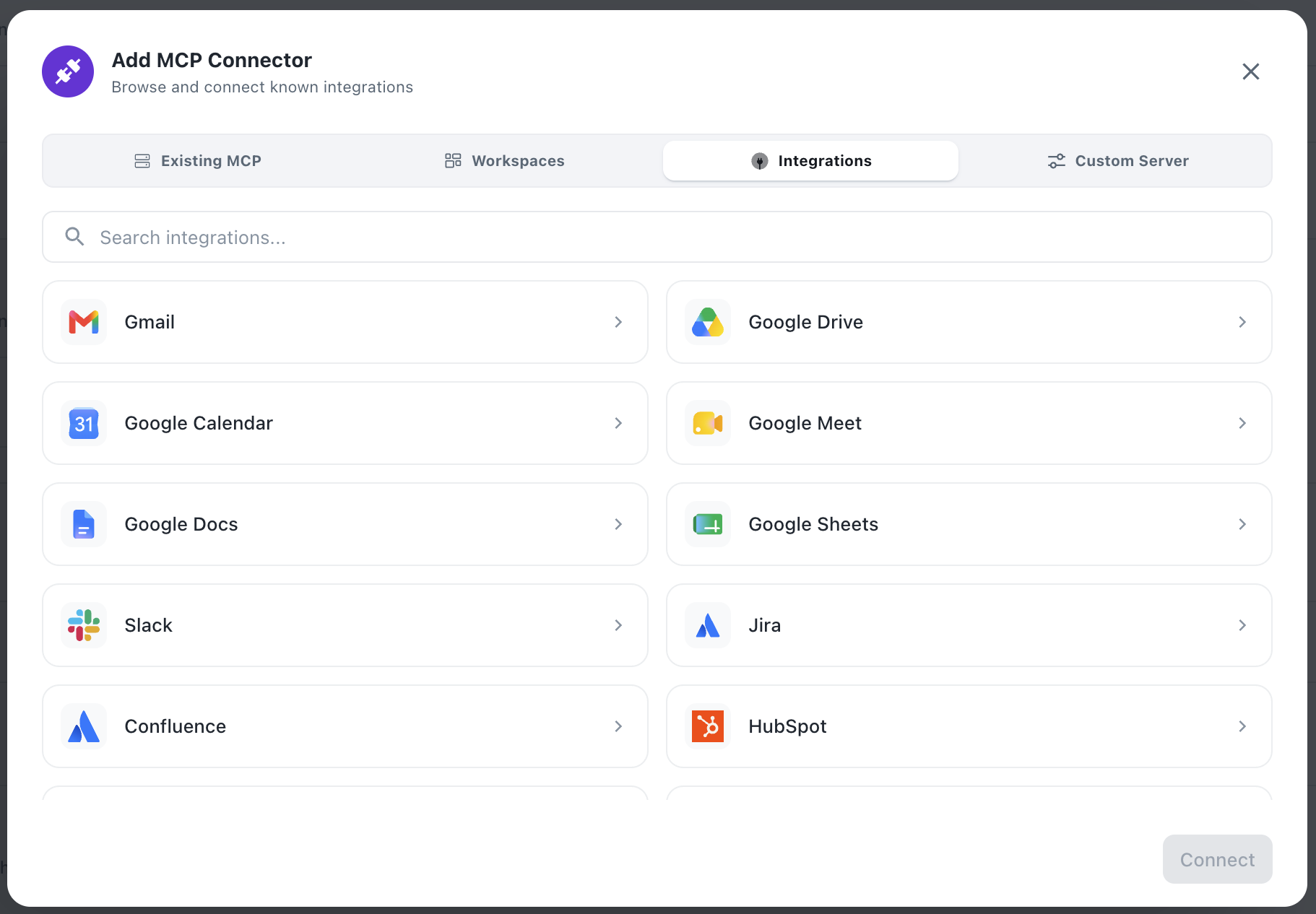The image size is (1316, 914).
Task: Expand the Gmail row chevron
Action: coord(618,322)
